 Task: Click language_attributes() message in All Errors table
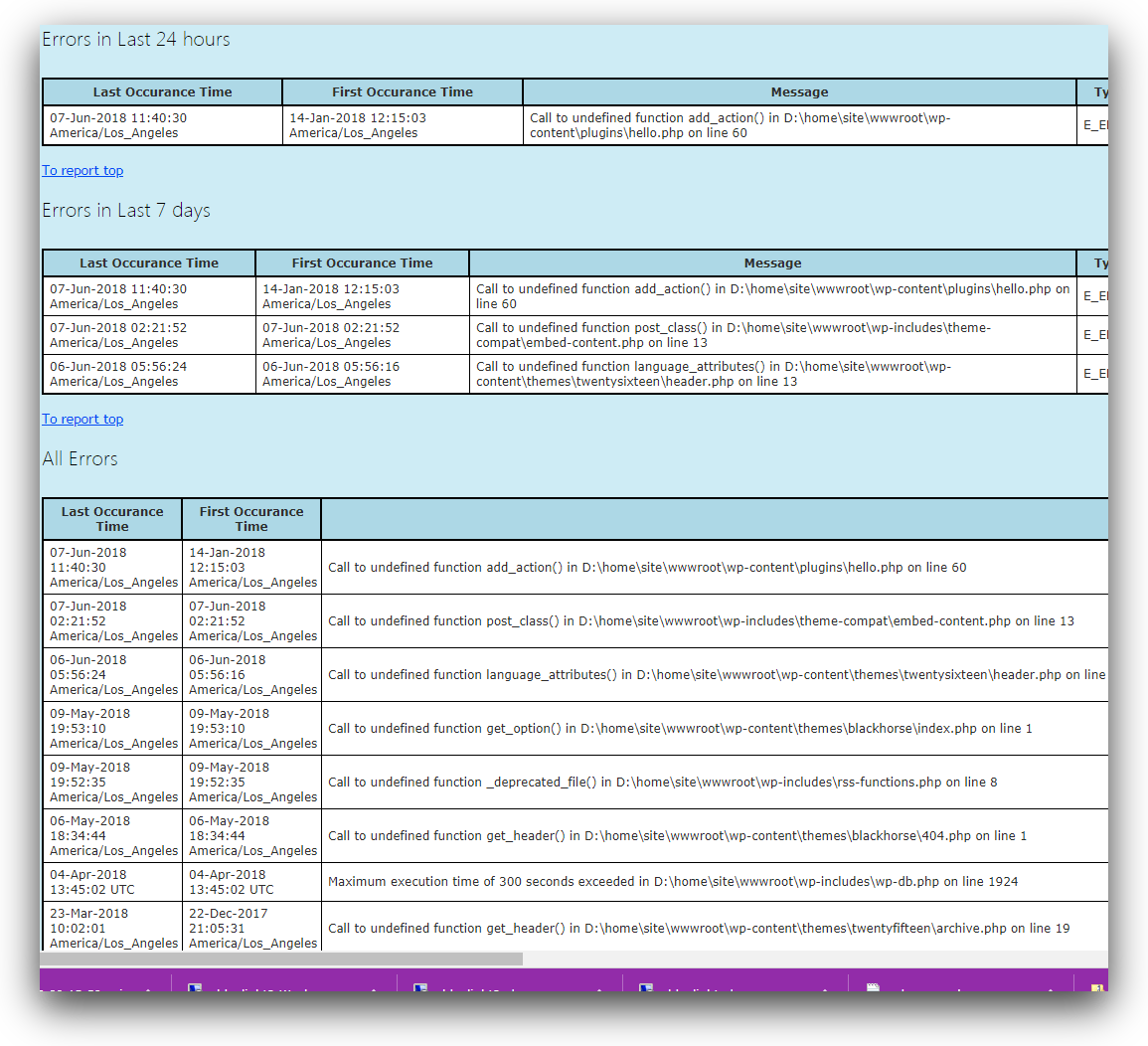[x=716, y=675]
